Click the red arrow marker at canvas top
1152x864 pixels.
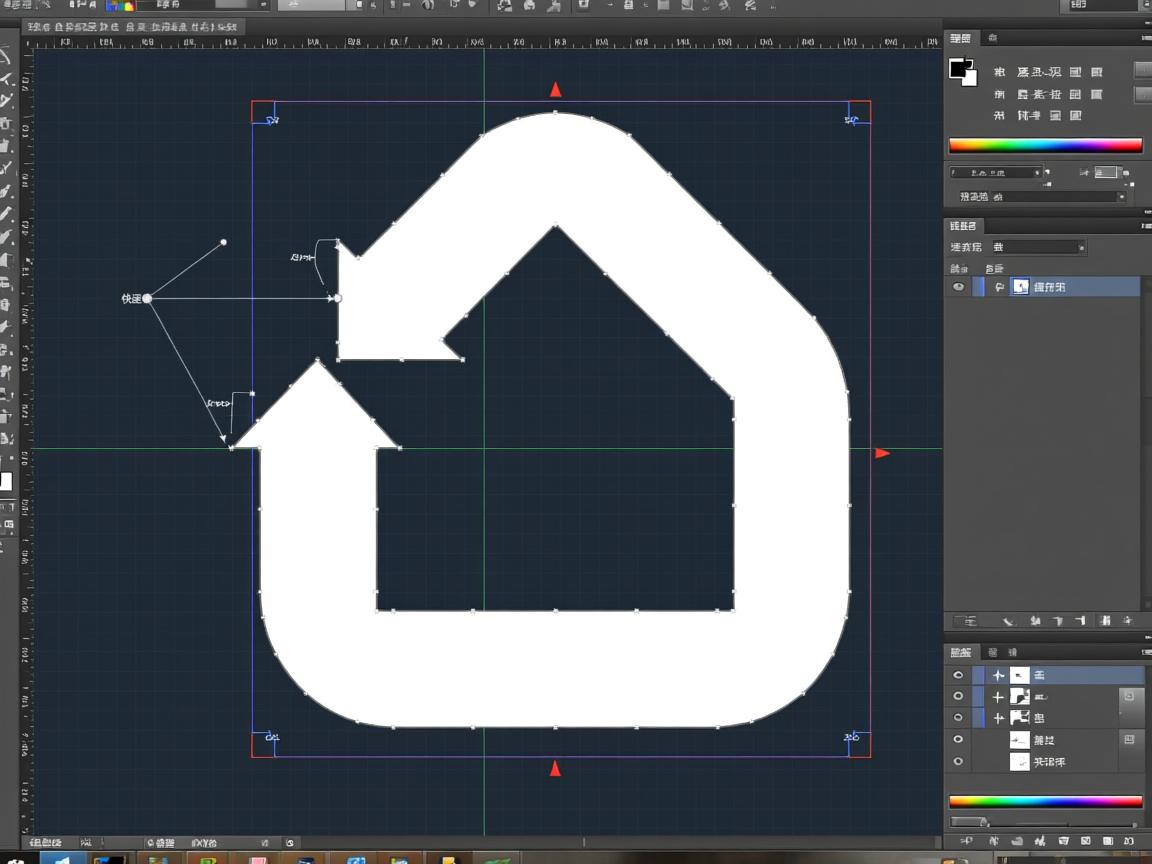tap(555, 90)
